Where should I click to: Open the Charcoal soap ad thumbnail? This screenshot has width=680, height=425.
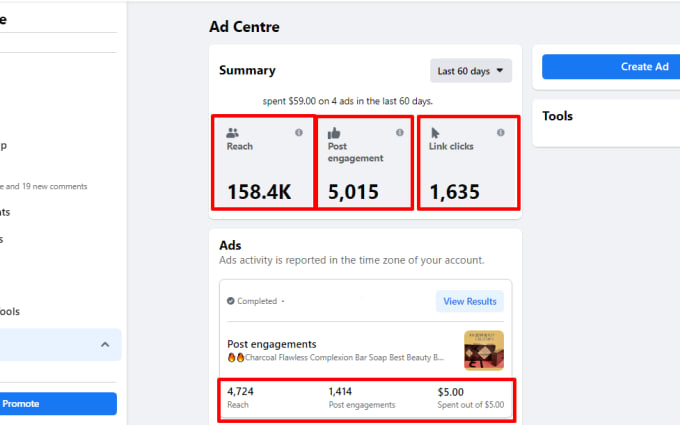(484, 350)
